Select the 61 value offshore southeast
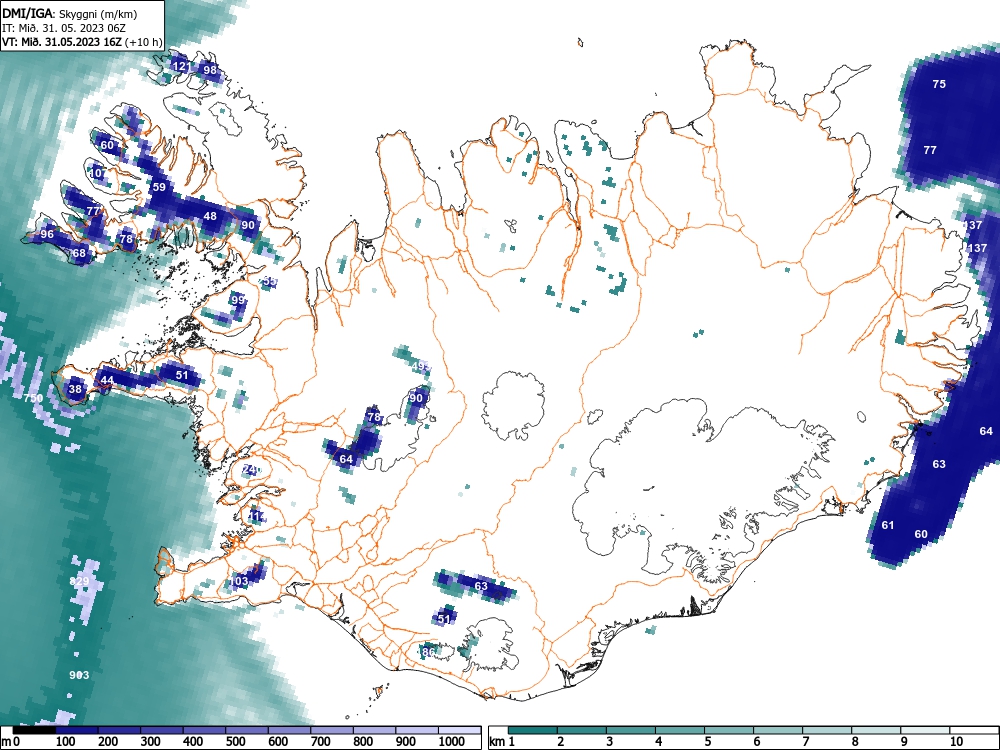The image size is (1000, 750). coord(888,525)
